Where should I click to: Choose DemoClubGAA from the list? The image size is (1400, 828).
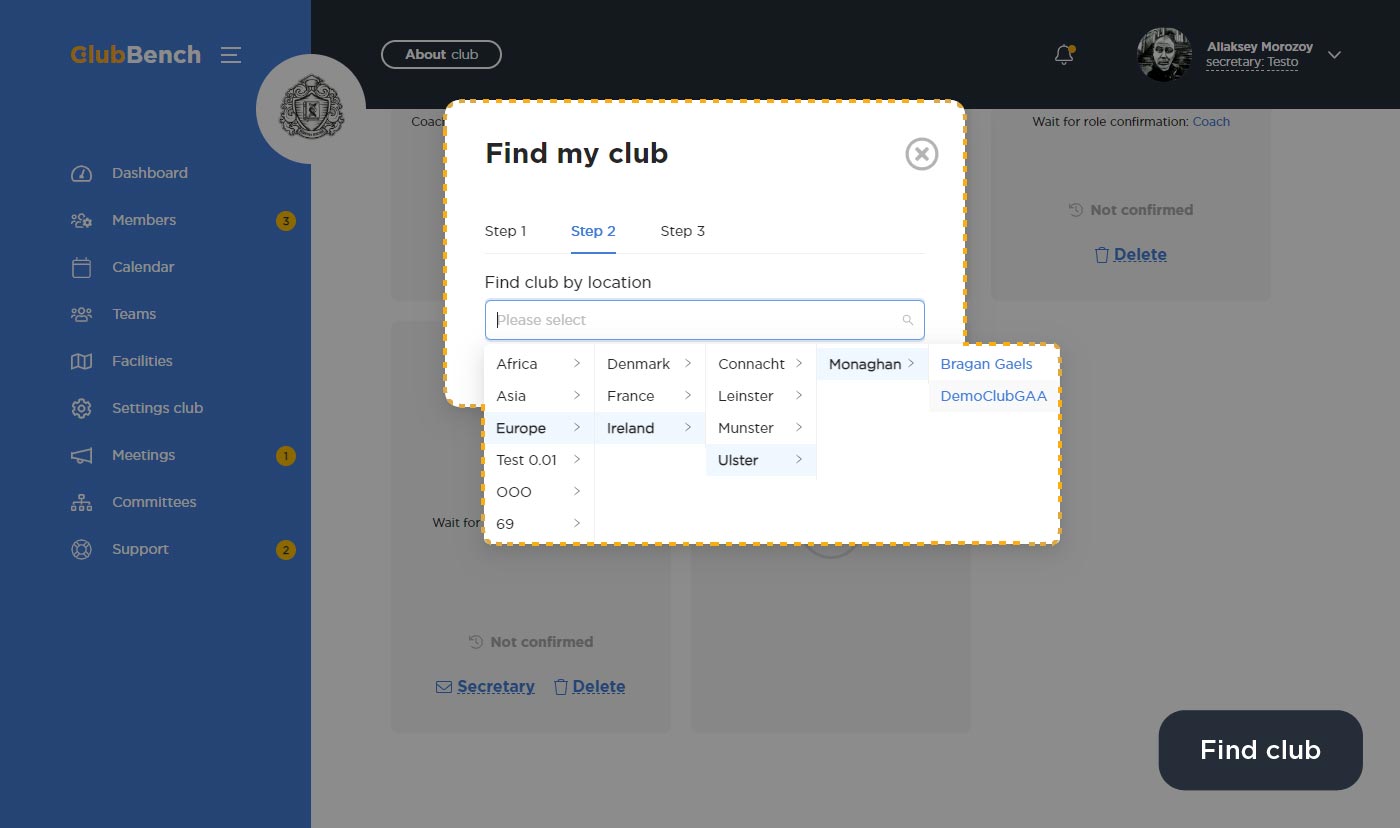click(993, 396)
